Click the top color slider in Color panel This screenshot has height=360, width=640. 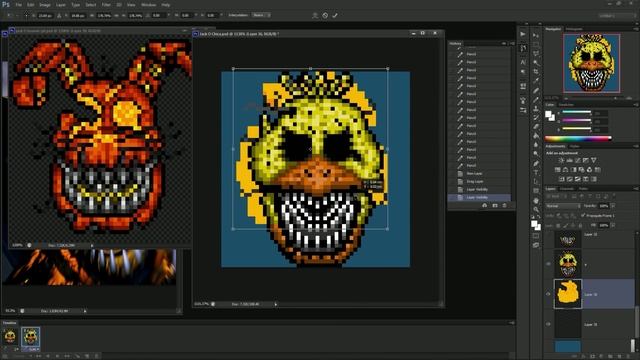coord(577,112)
